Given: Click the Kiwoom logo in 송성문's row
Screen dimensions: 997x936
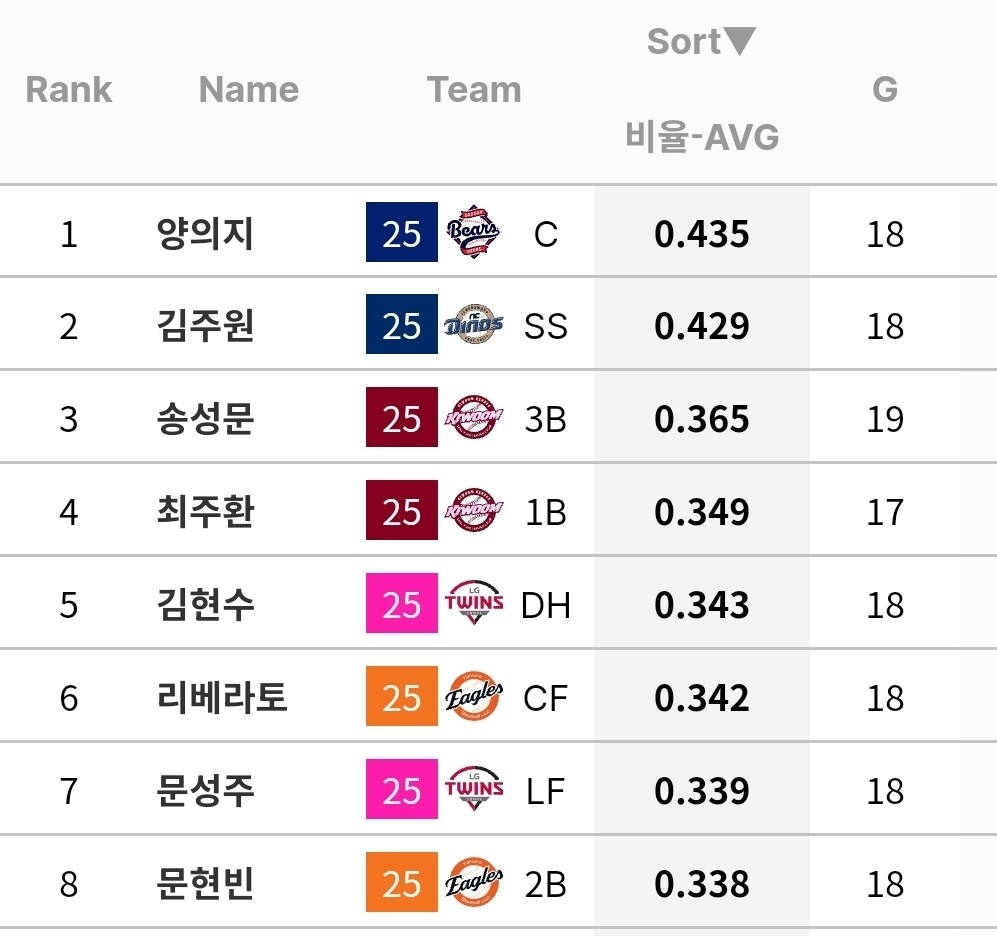Looking at the screenshot, I should 473,419.
